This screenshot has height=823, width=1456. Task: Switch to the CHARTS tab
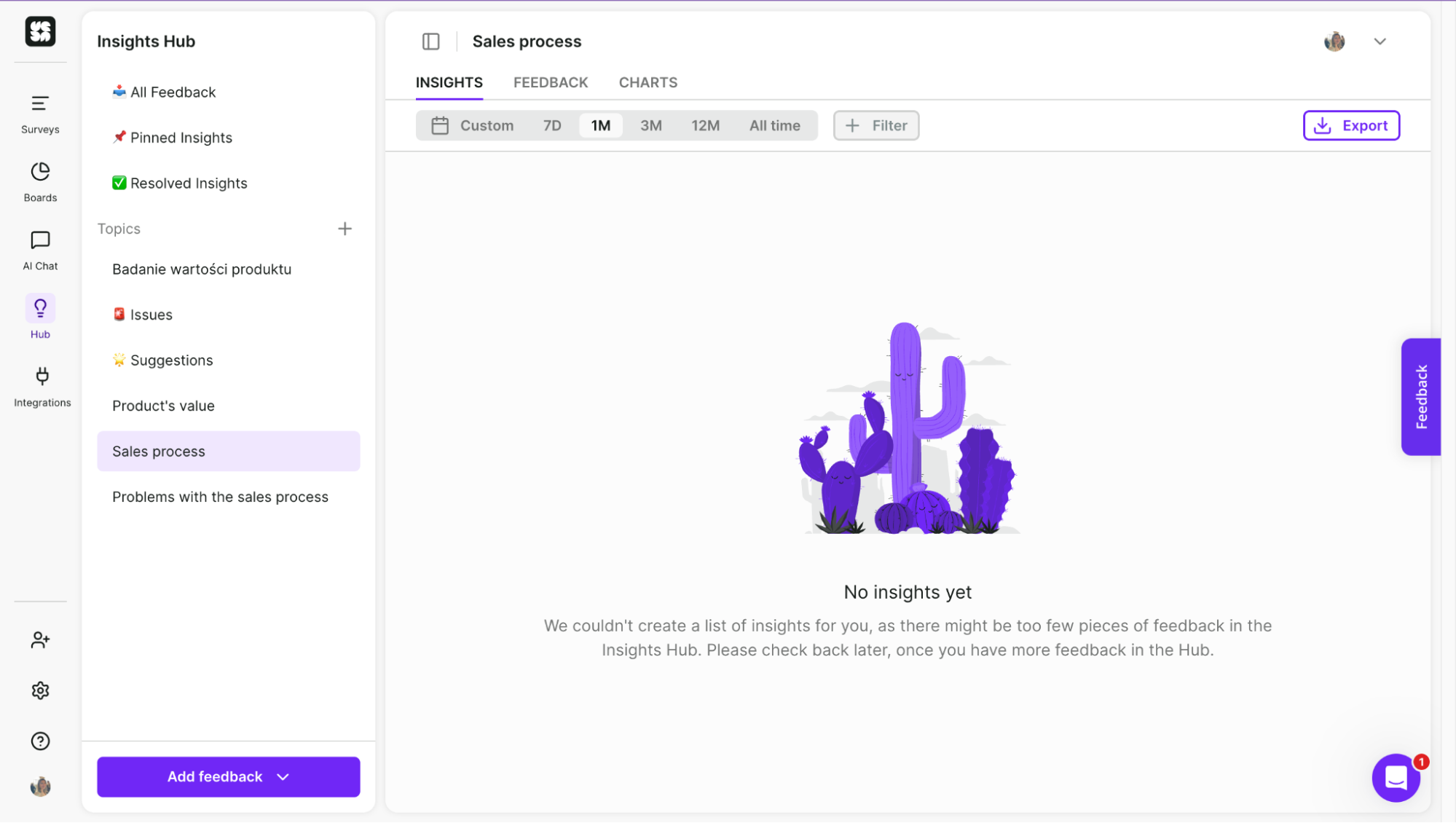click(x=648, y=82)
